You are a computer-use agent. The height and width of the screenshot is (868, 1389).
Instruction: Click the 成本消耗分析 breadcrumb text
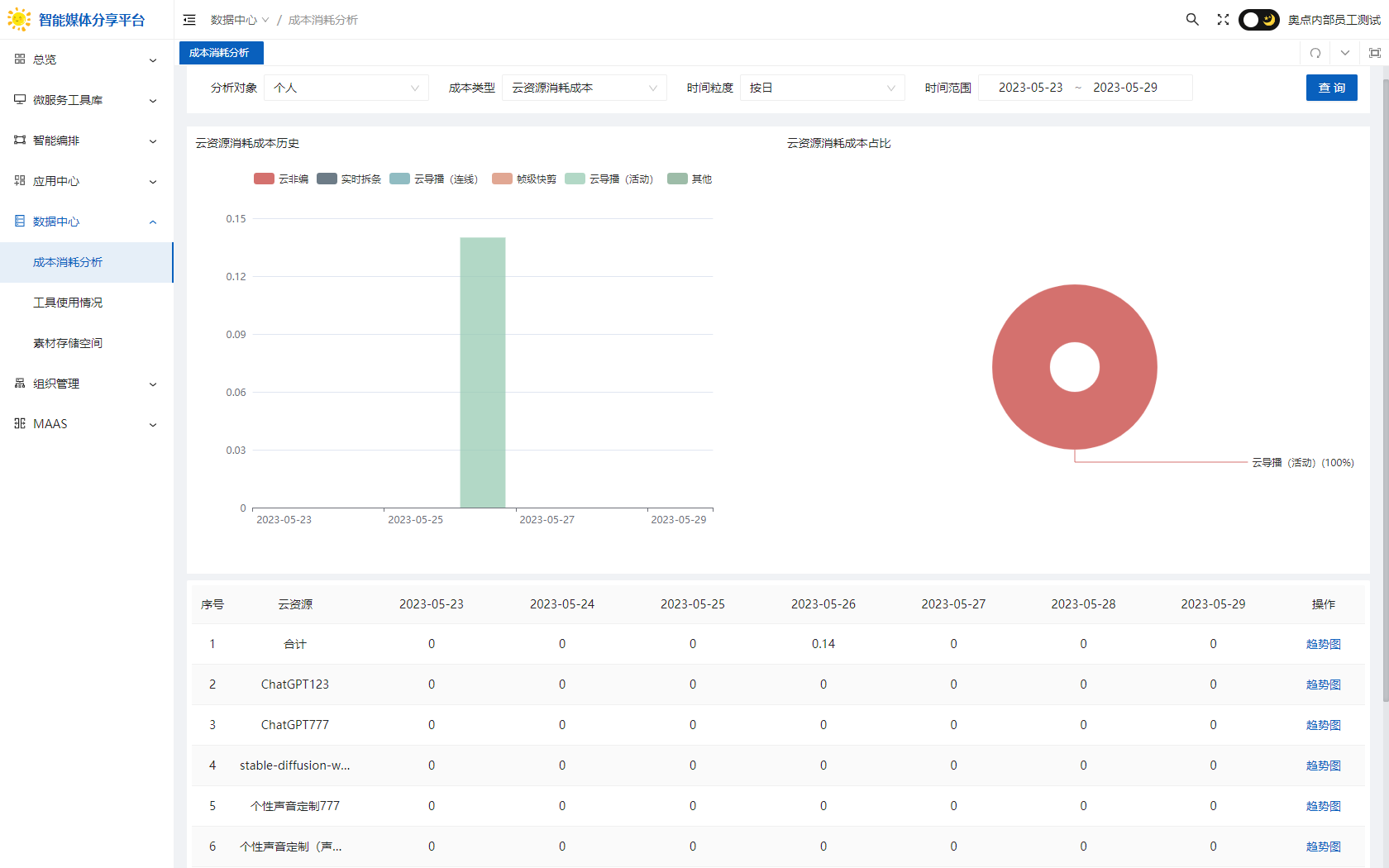pyautogui.click(x=322, y=20)
